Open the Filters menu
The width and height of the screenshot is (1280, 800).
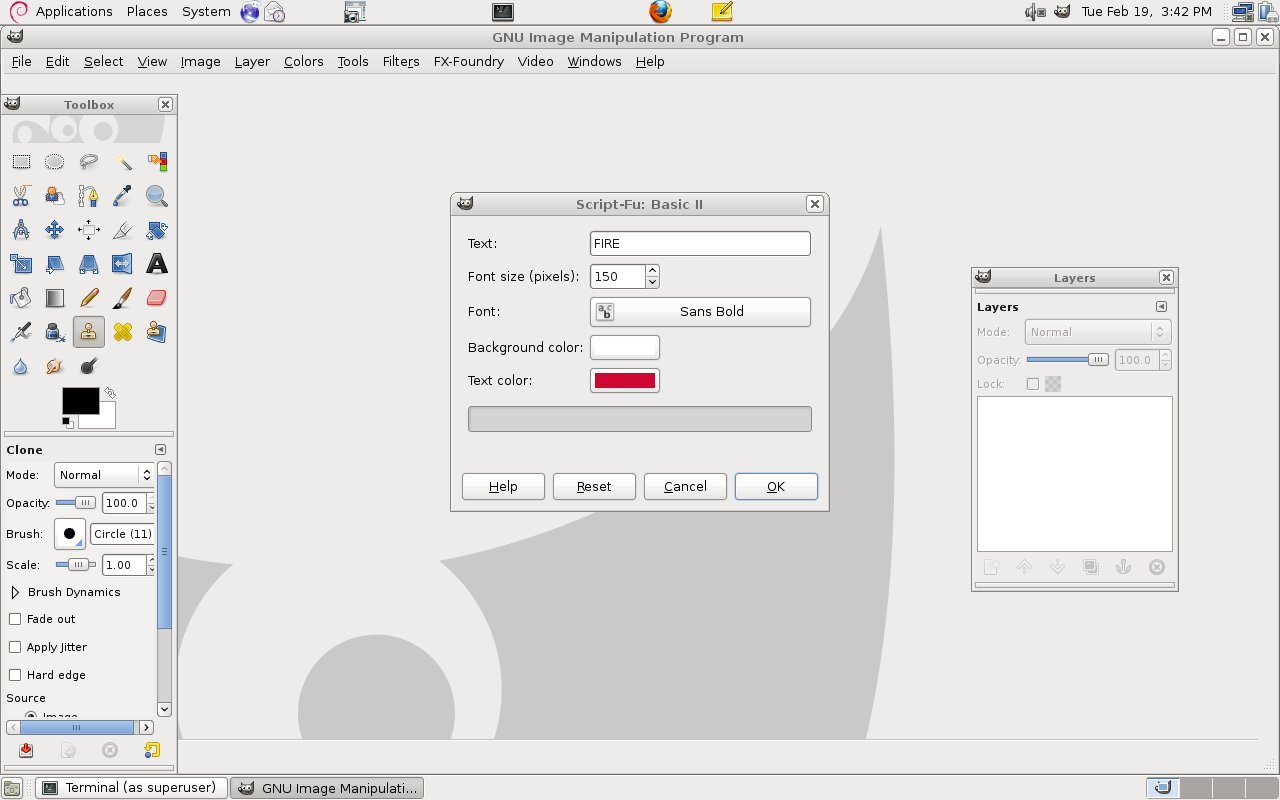[401, 61]
